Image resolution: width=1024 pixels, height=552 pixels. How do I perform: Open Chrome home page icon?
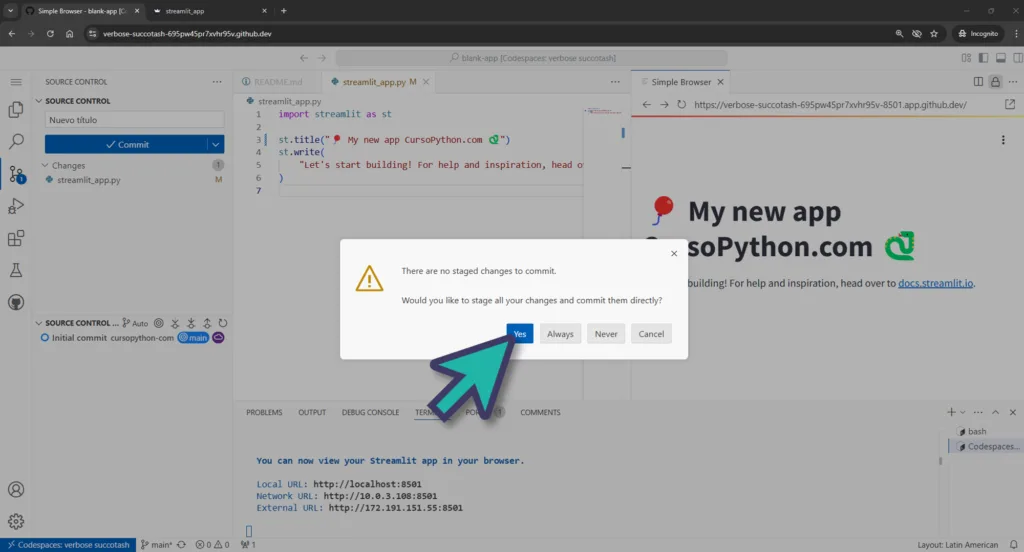pos(69,33)
